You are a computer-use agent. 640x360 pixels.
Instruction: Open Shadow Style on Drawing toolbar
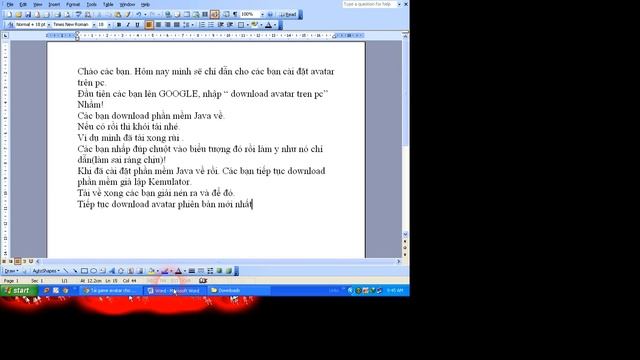pos(220,271)
